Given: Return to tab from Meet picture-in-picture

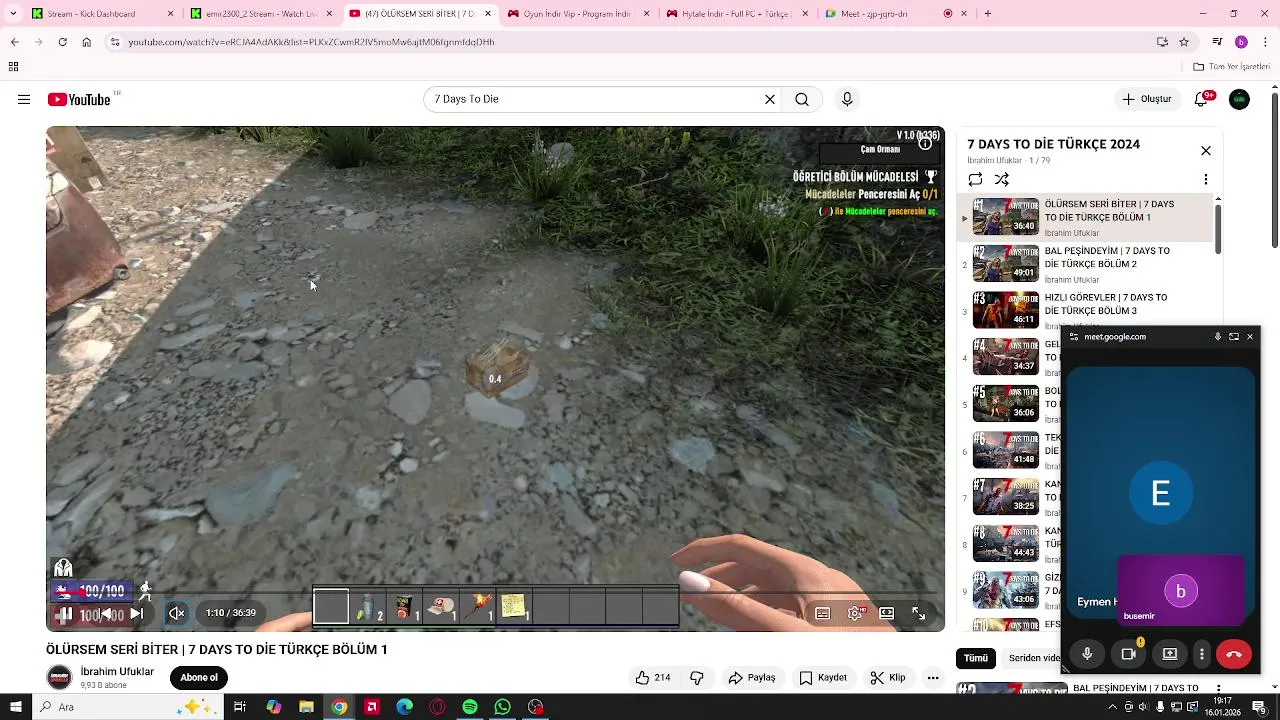Looking at the screenshot, I should tap(1234, 337).
